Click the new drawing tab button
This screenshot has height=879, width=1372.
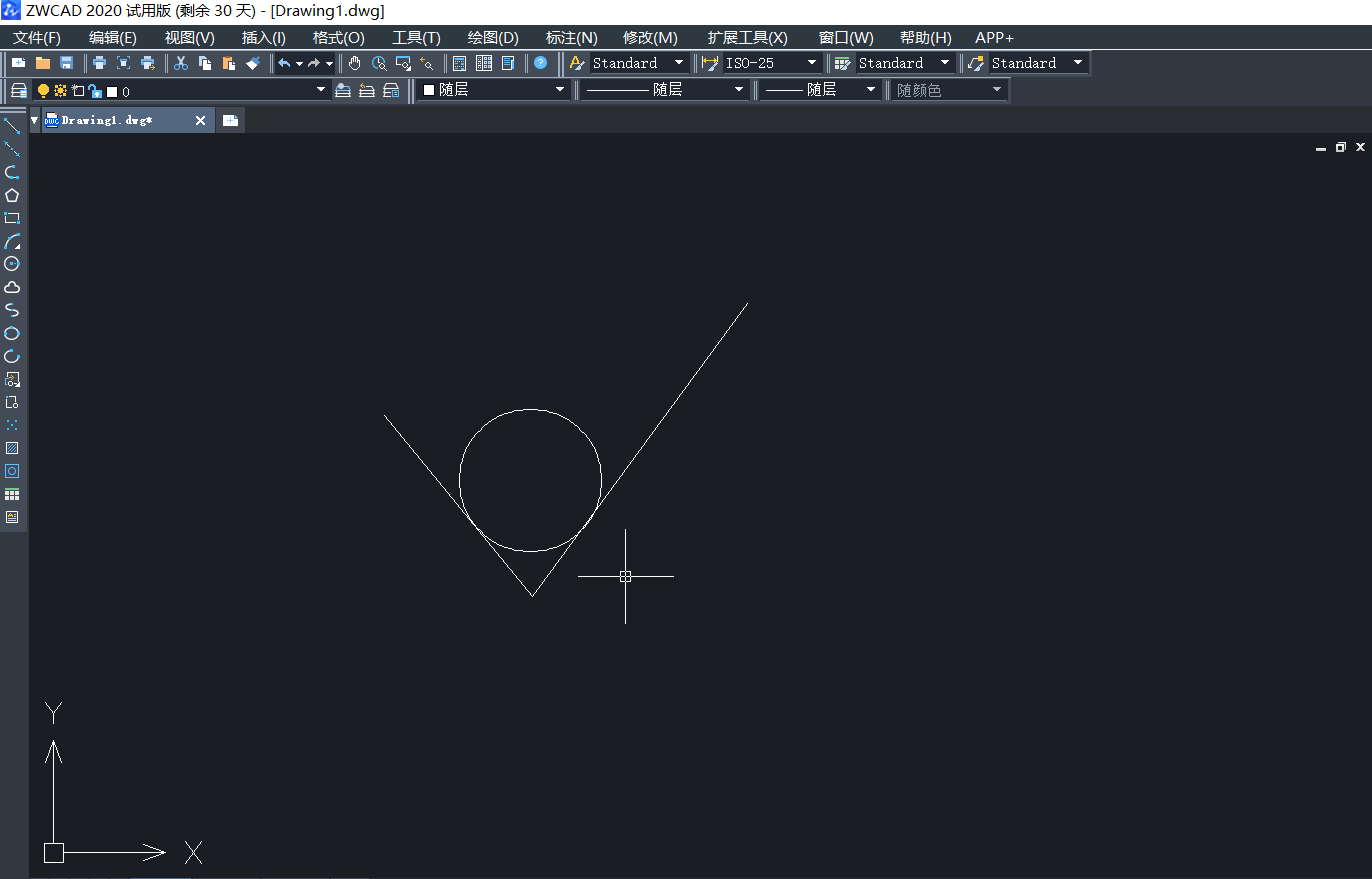coord(231,120)
